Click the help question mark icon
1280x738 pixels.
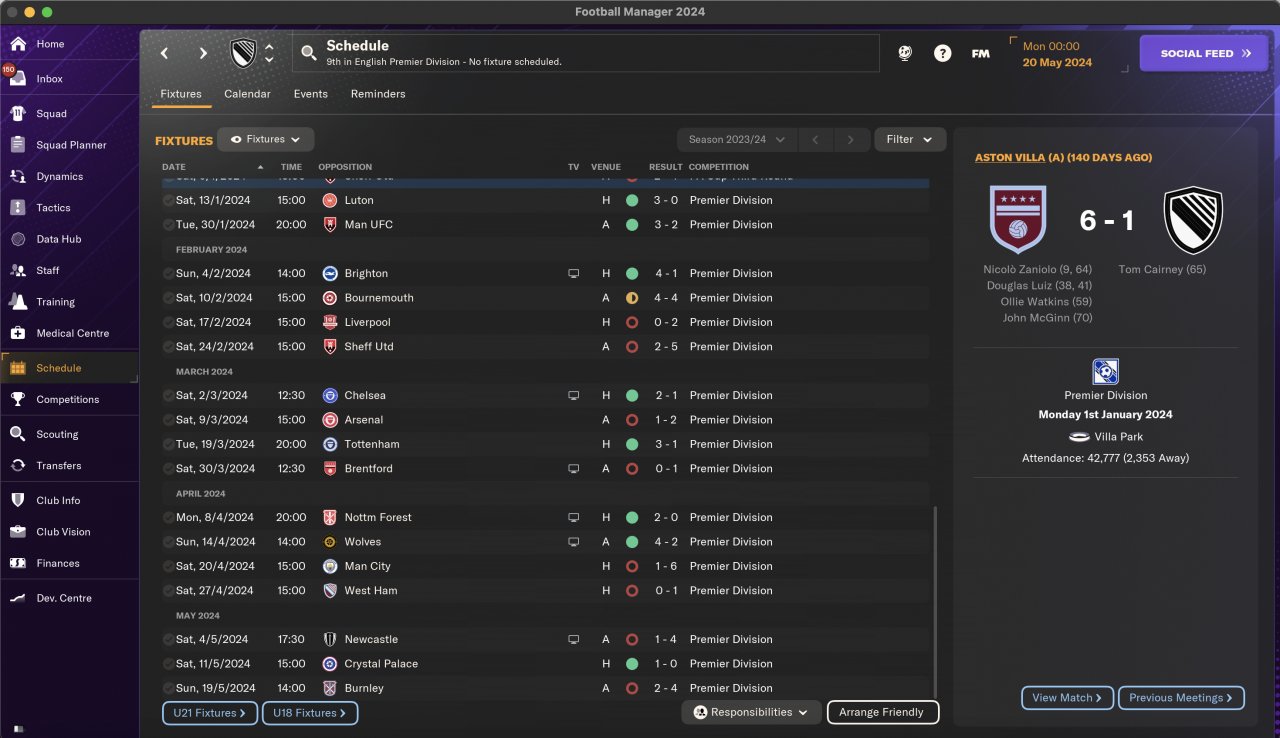tap(943, 53)
